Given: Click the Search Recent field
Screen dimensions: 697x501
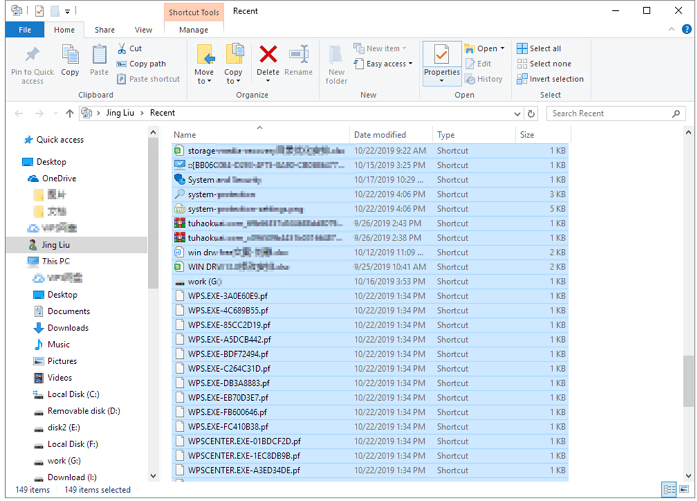Looking at the screenshot, I should coord(614,113).
